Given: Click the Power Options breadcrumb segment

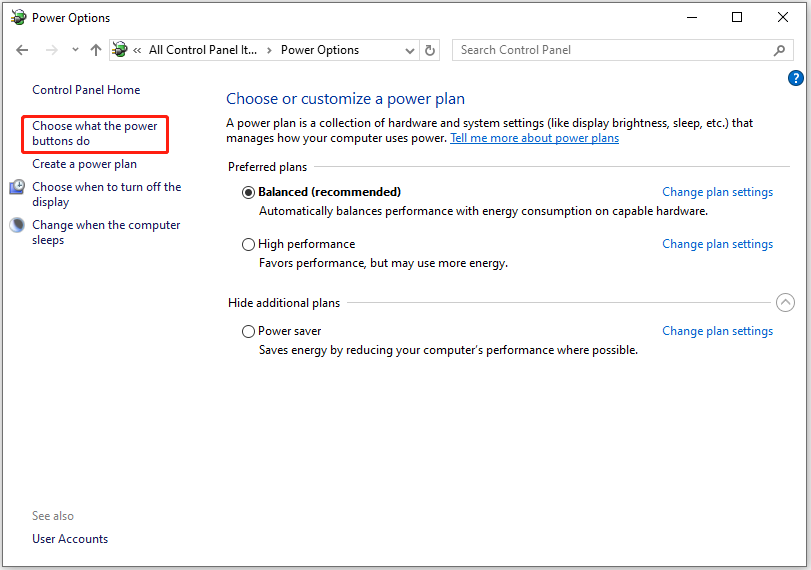Looking at the screenshot, I should (x=319, y=50).
